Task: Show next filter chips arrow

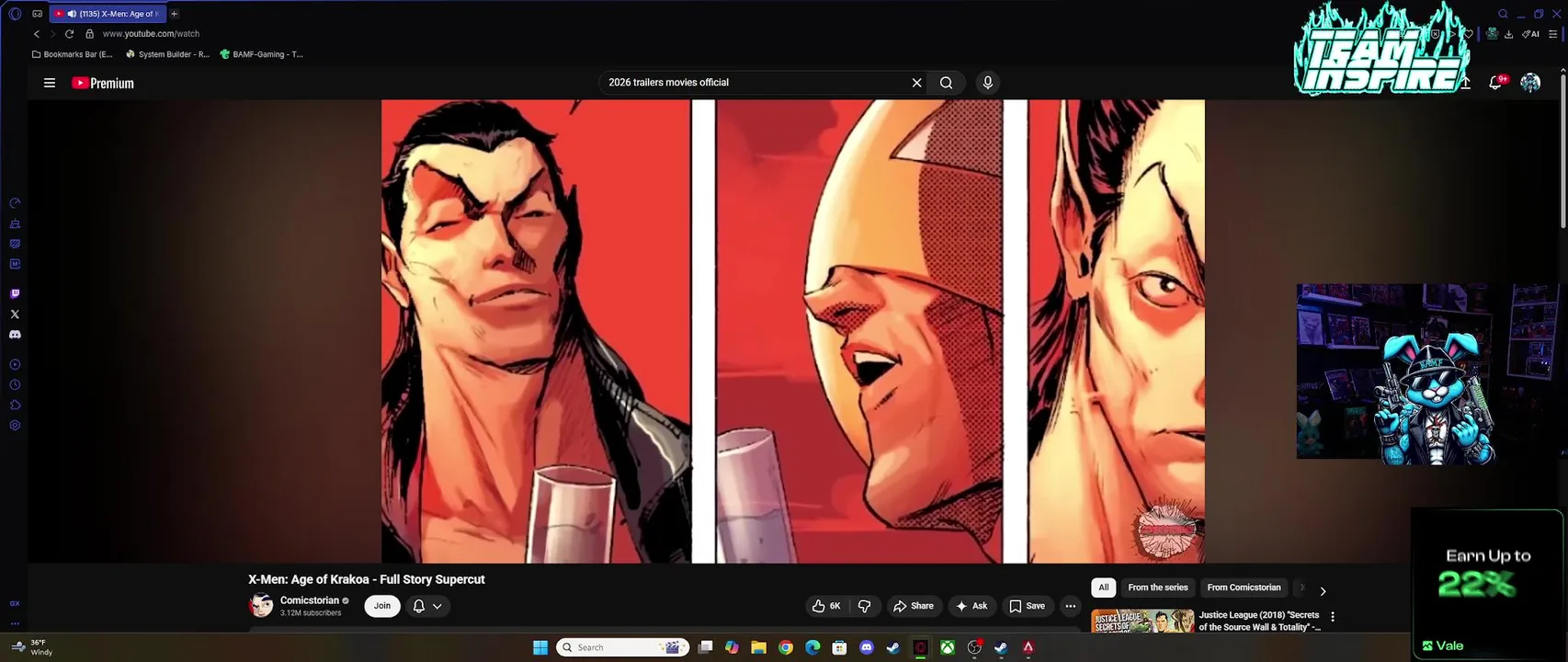Action: 1323,591
